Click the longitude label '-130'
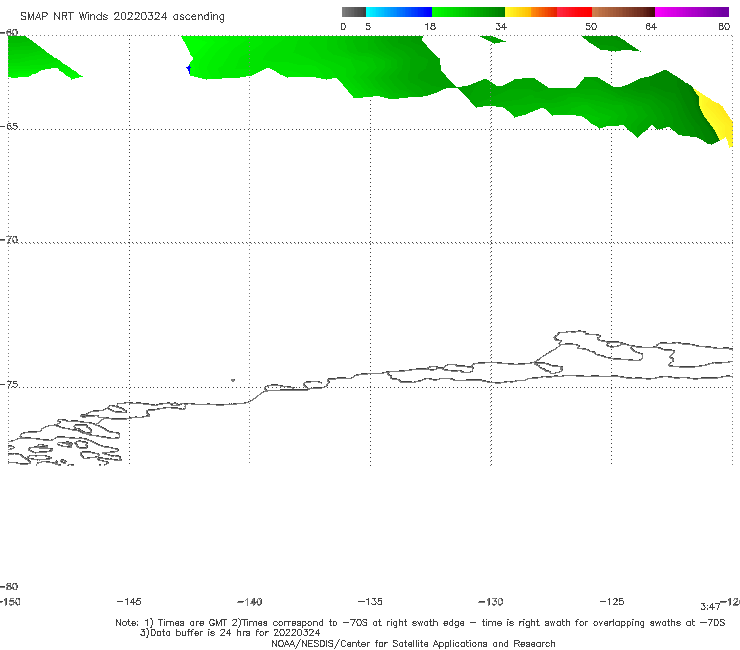Image resolution: width=740 pixels, height=650 pixels. tap(491, 601)
